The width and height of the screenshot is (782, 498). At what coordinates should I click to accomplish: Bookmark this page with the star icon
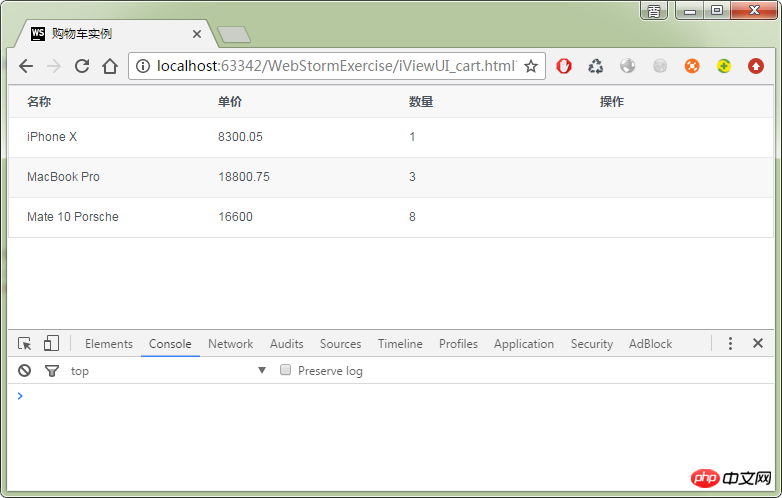coord(531,66)
